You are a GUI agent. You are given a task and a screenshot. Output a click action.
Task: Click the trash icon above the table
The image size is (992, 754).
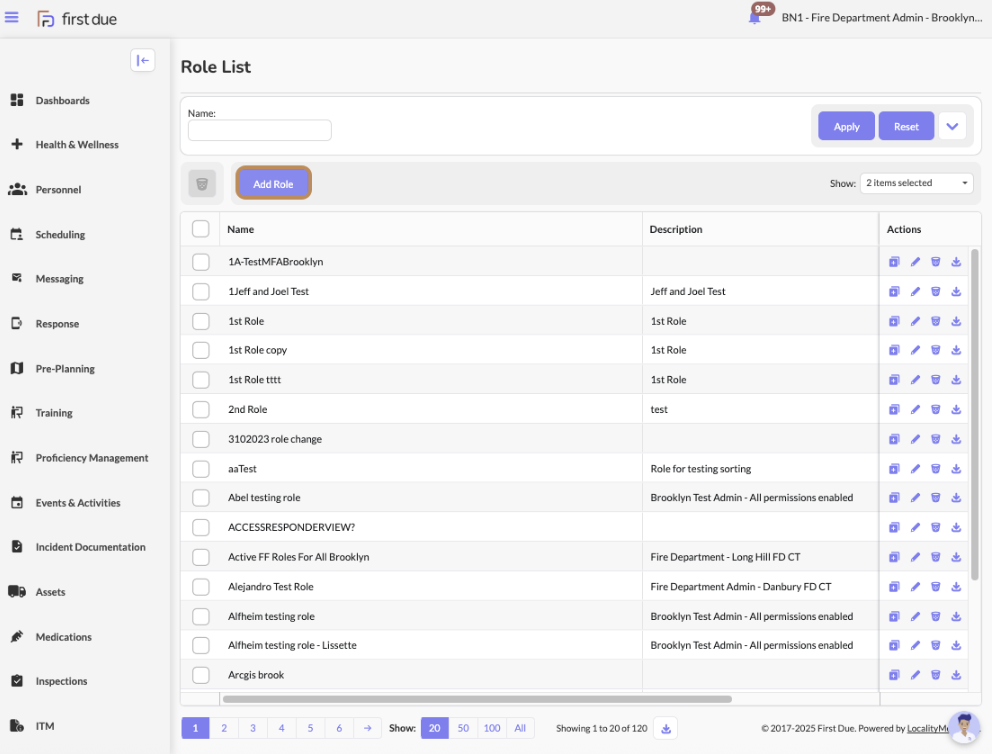(x=202, y=184)
